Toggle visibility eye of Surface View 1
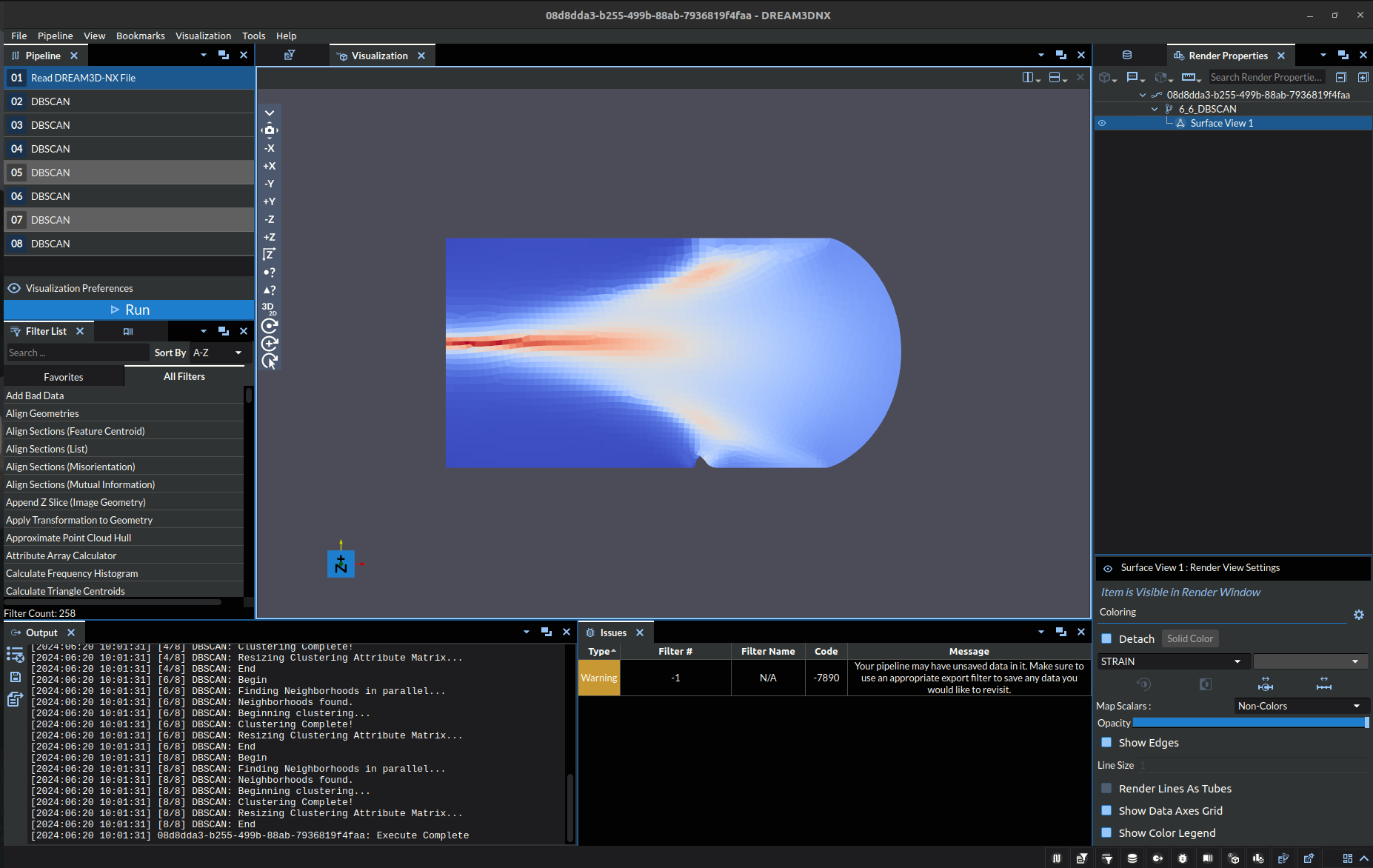This screenshot has width=1373, height=868. (1102, 123)
